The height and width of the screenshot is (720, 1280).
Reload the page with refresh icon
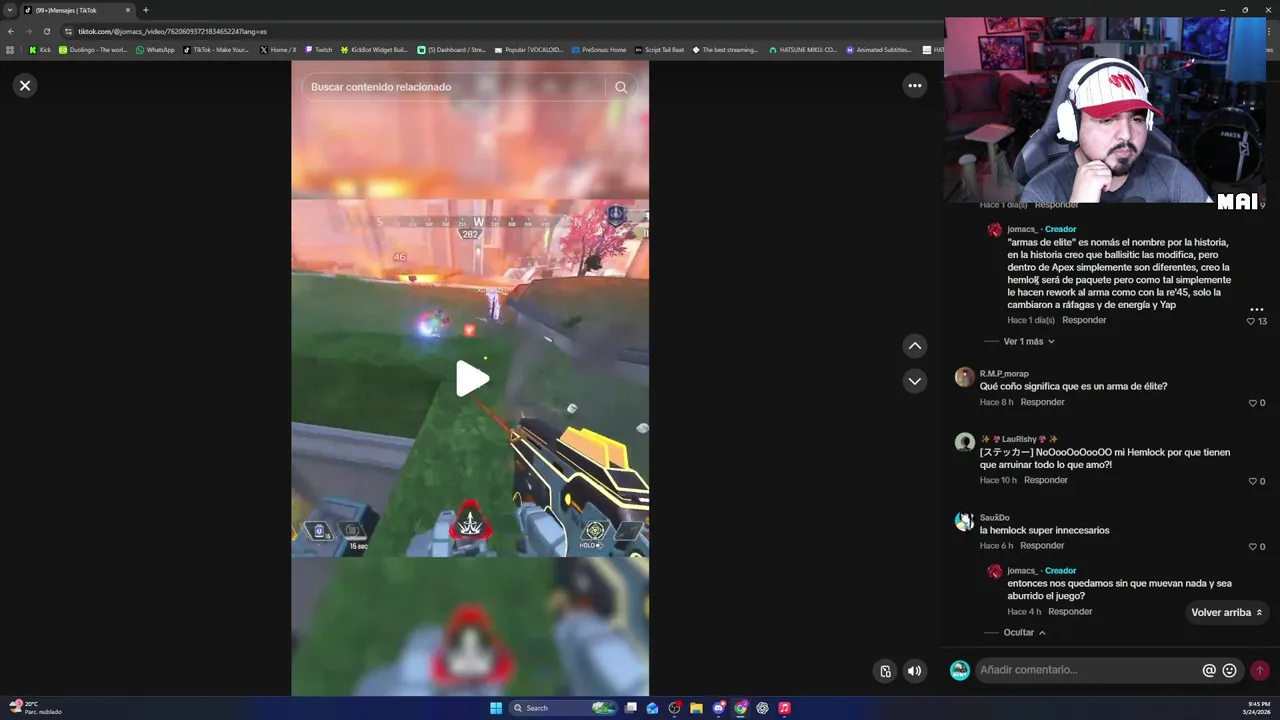[46, 31]
